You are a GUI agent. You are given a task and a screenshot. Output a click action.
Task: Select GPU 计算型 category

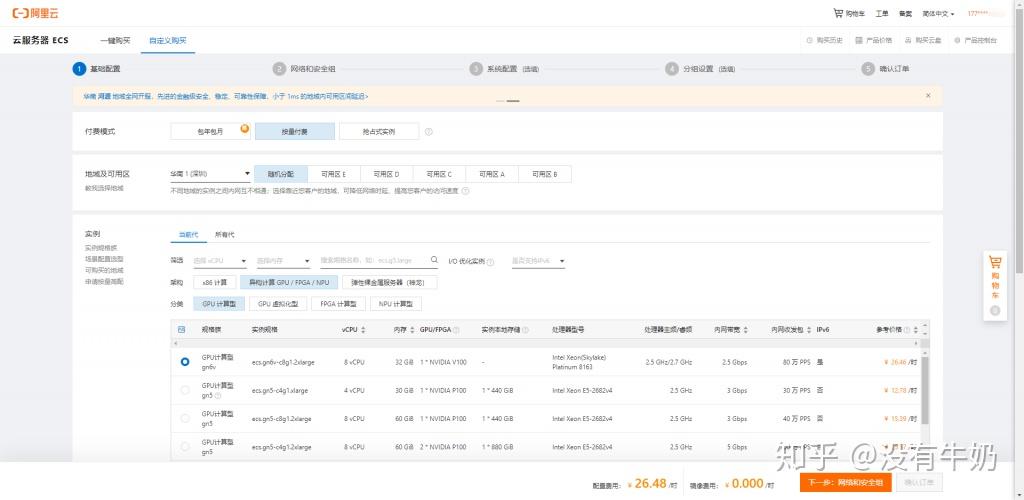pyautogui.click(x=219, y=304)
